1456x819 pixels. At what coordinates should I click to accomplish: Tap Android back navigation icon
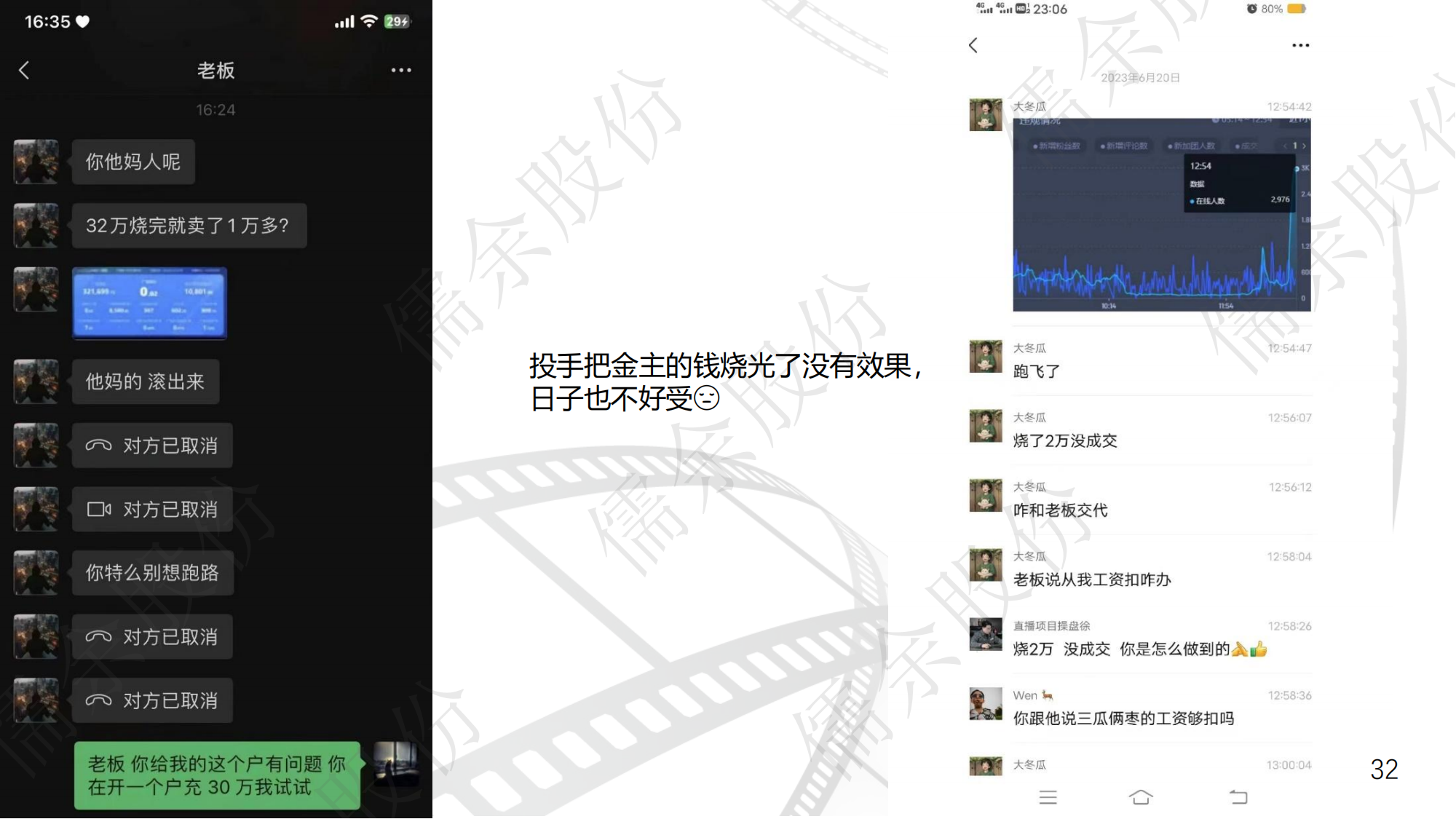point(1238,797)
